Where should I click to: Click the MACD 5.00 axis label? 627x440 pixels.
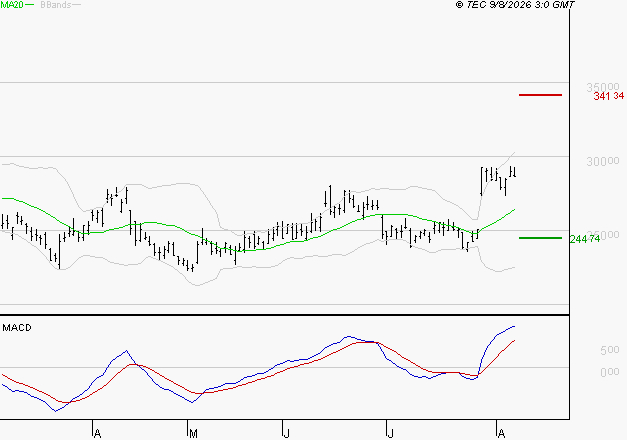point(610,350)
